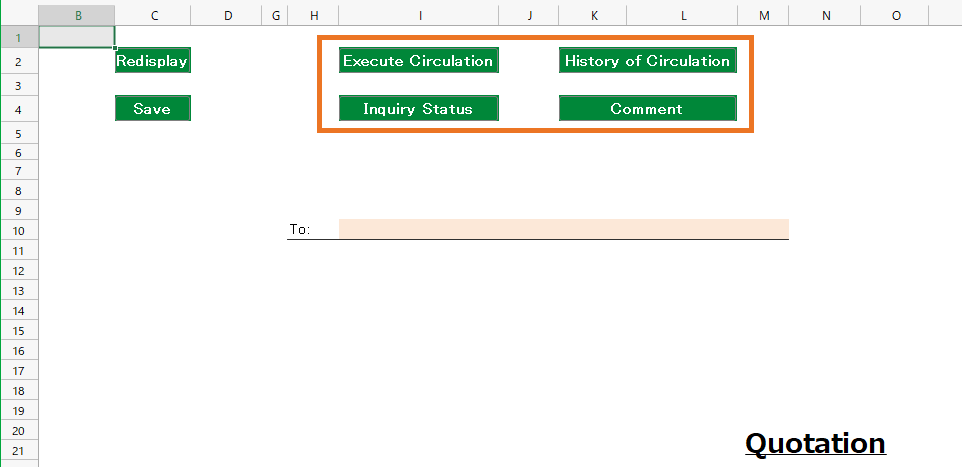Click the Inquiry Status button
The image size is (962, 467).
[418, 109]
